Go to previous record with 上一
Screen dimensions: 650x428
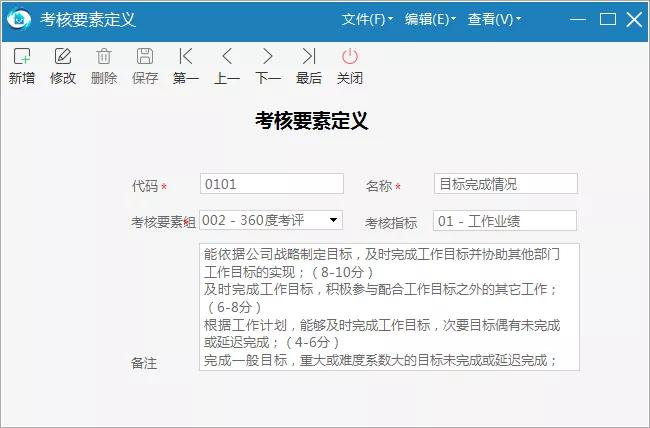tap(227, 56)
